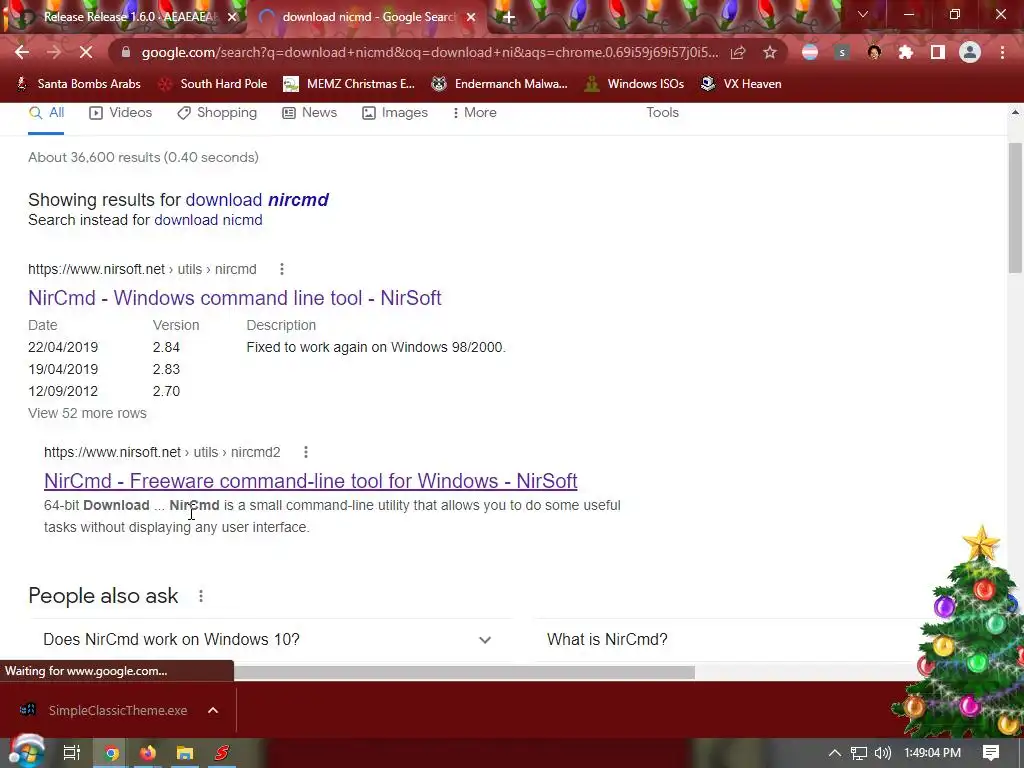The image size is (1024, 768).
Task: Open the Chrome three-dot menu
Action: pyautogui.click(x=1002, y=52)
